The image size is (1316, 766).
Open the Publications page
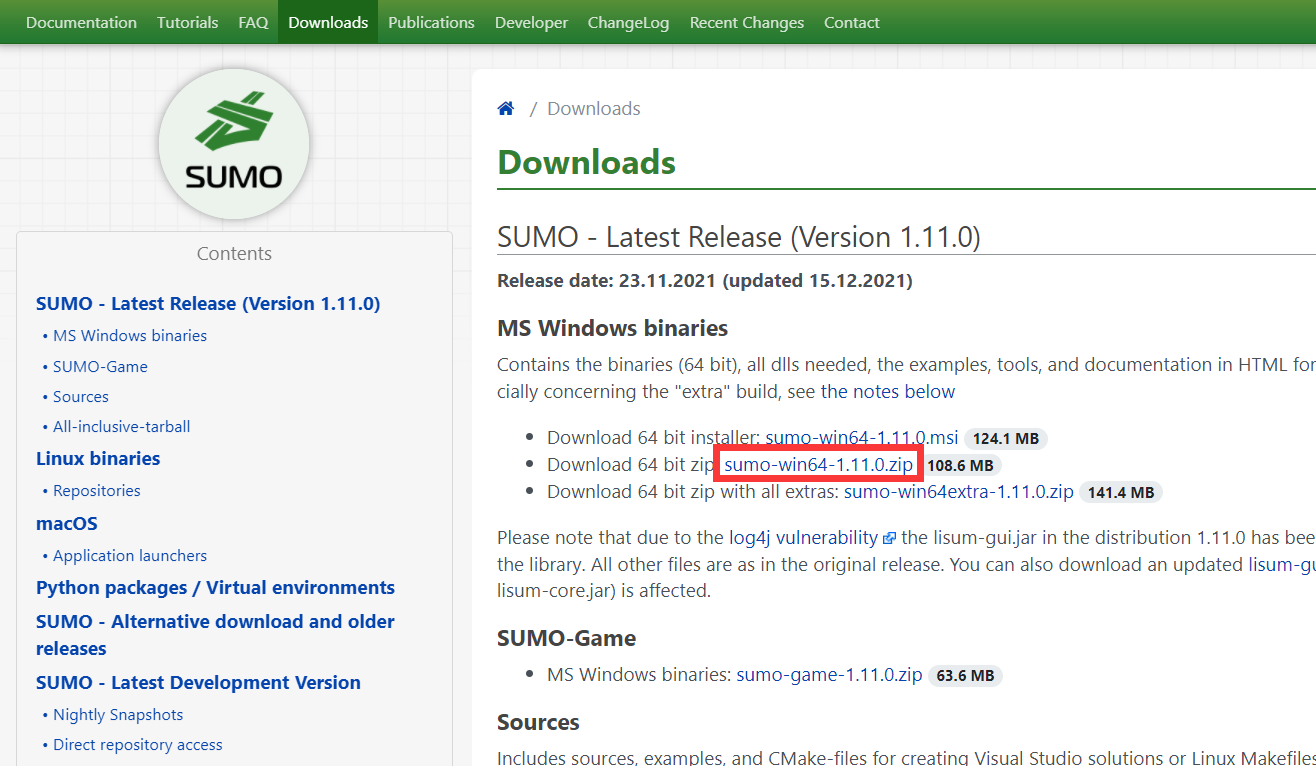pos(431,22)
